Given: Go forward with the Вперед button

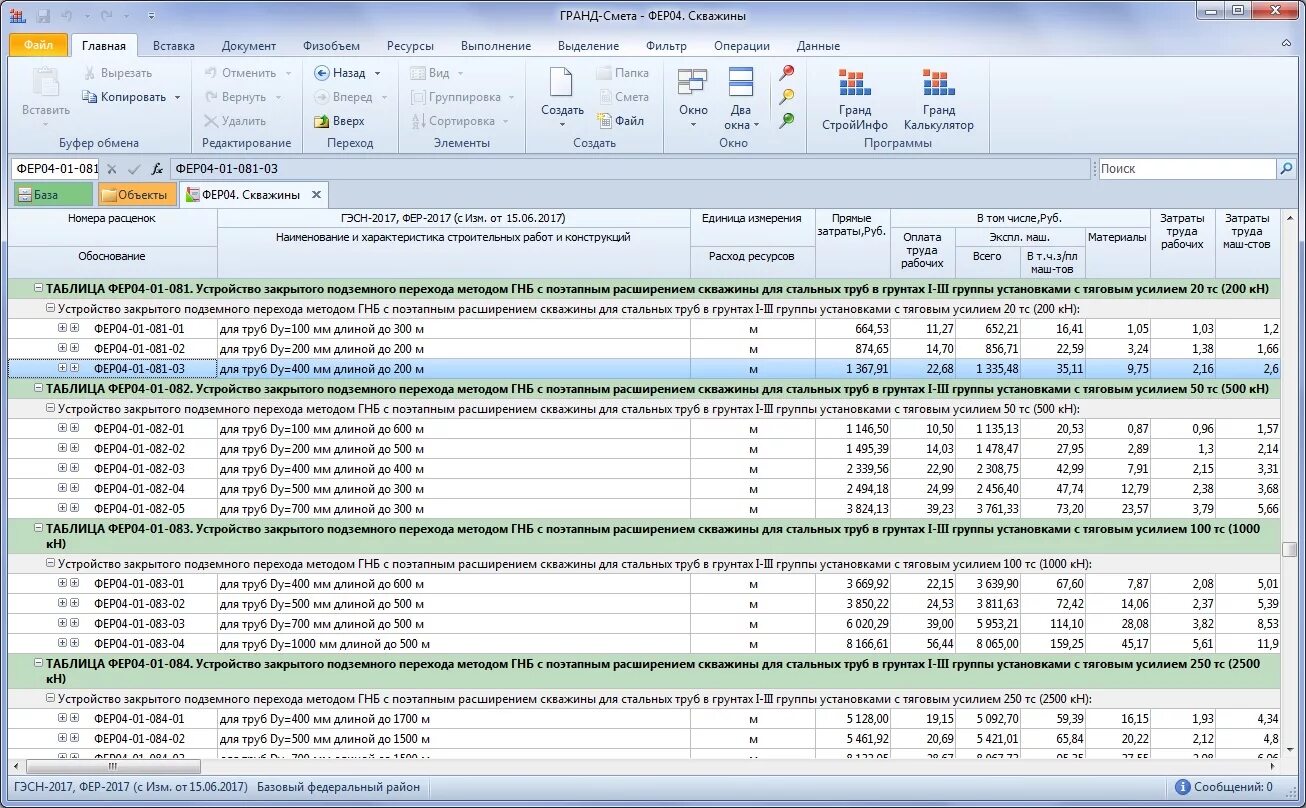Looking at the screenshot, I should [343, 97].
